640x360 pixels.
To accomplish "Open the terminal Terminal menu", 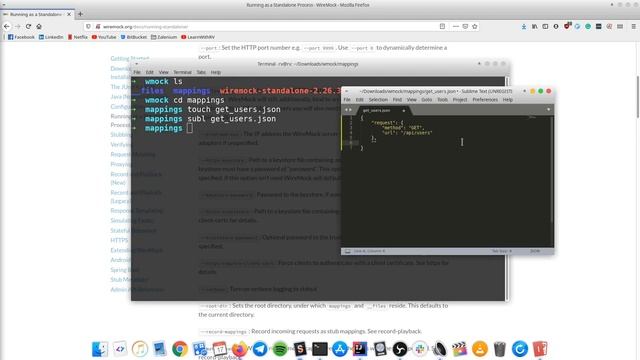I will point(182,72).
